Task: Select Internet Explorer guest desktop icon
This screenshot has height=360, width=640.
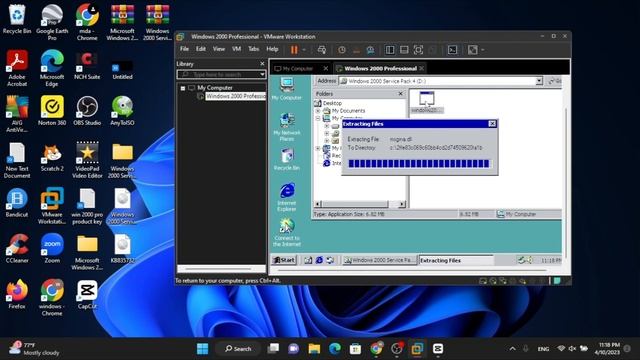Action: pyautogui.click(x=287, y=197)
